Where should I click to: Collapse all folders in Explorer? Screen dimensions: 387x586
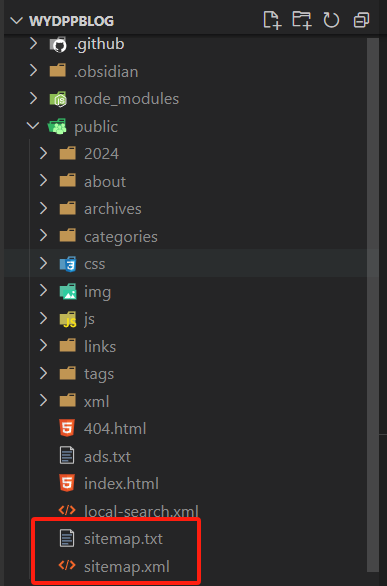pos(361,20)
